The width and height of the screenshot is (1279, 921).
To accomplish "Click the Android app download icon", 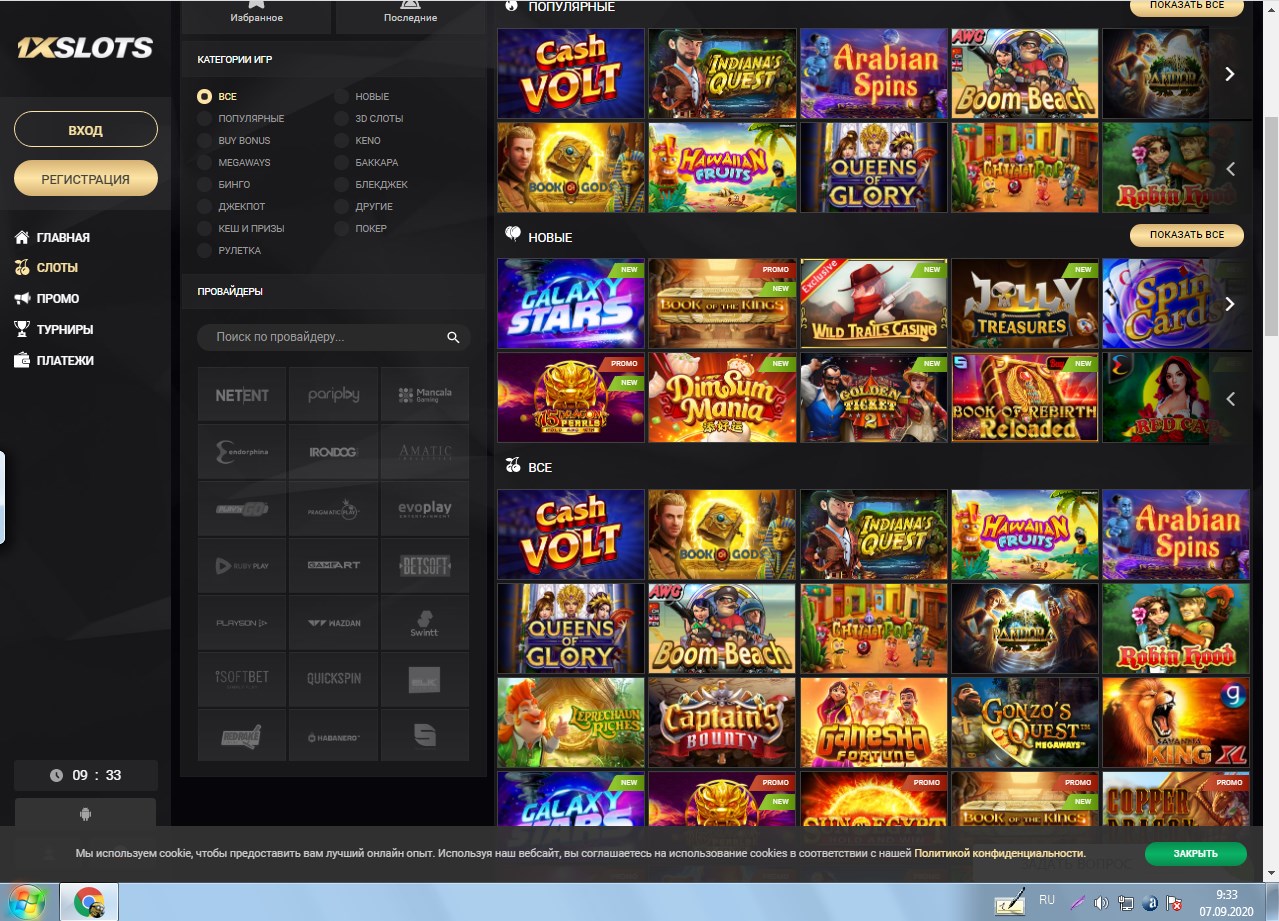I will pyautogui.click(x=85, y=814).
